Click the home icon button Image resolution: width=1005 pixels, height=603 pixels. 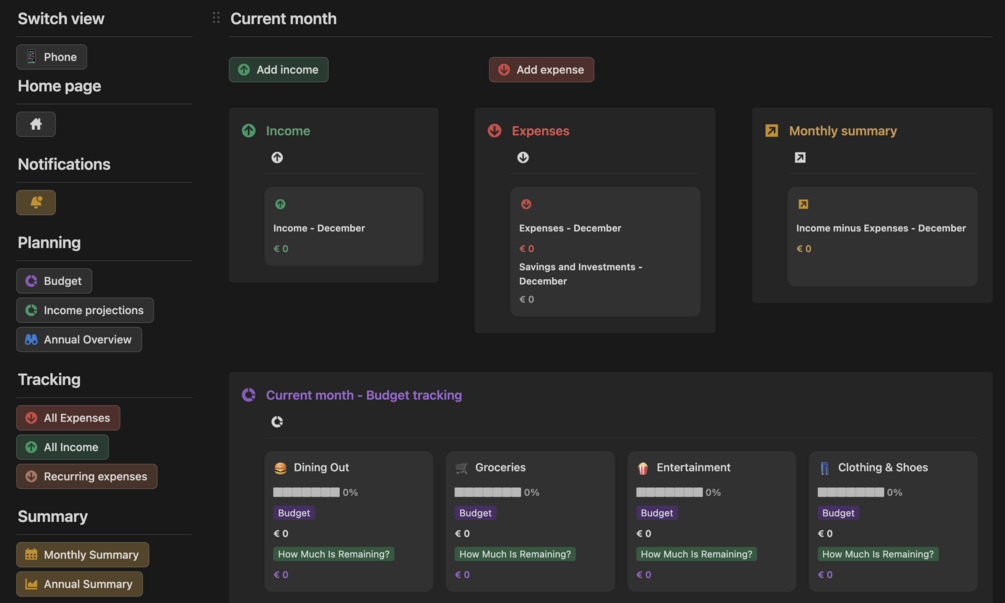[x=36, y=124]
